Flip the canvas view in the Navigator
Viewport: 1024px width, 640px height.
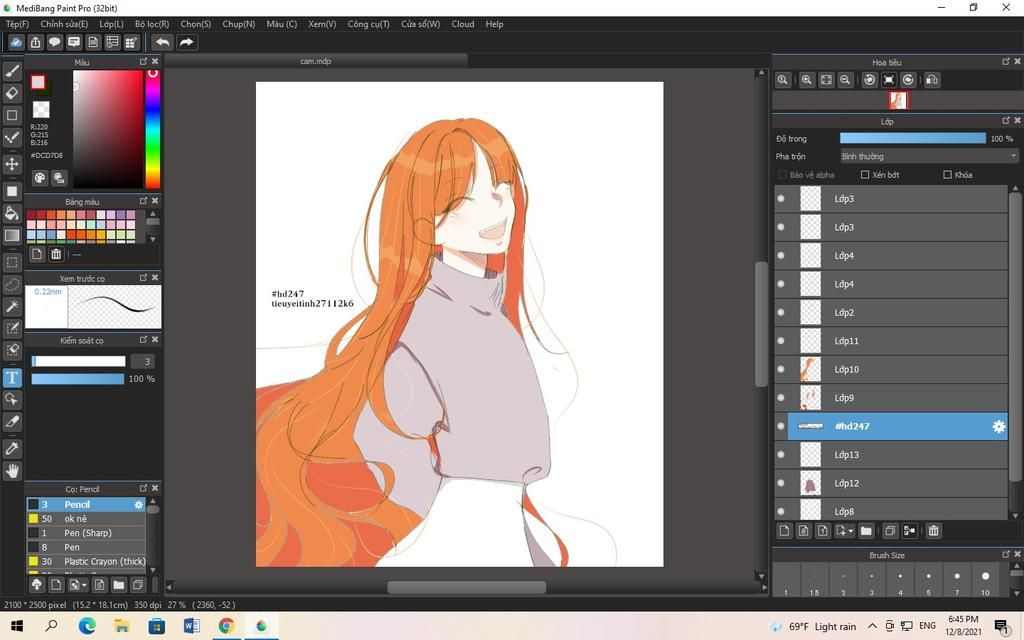(x=932, y=80)
